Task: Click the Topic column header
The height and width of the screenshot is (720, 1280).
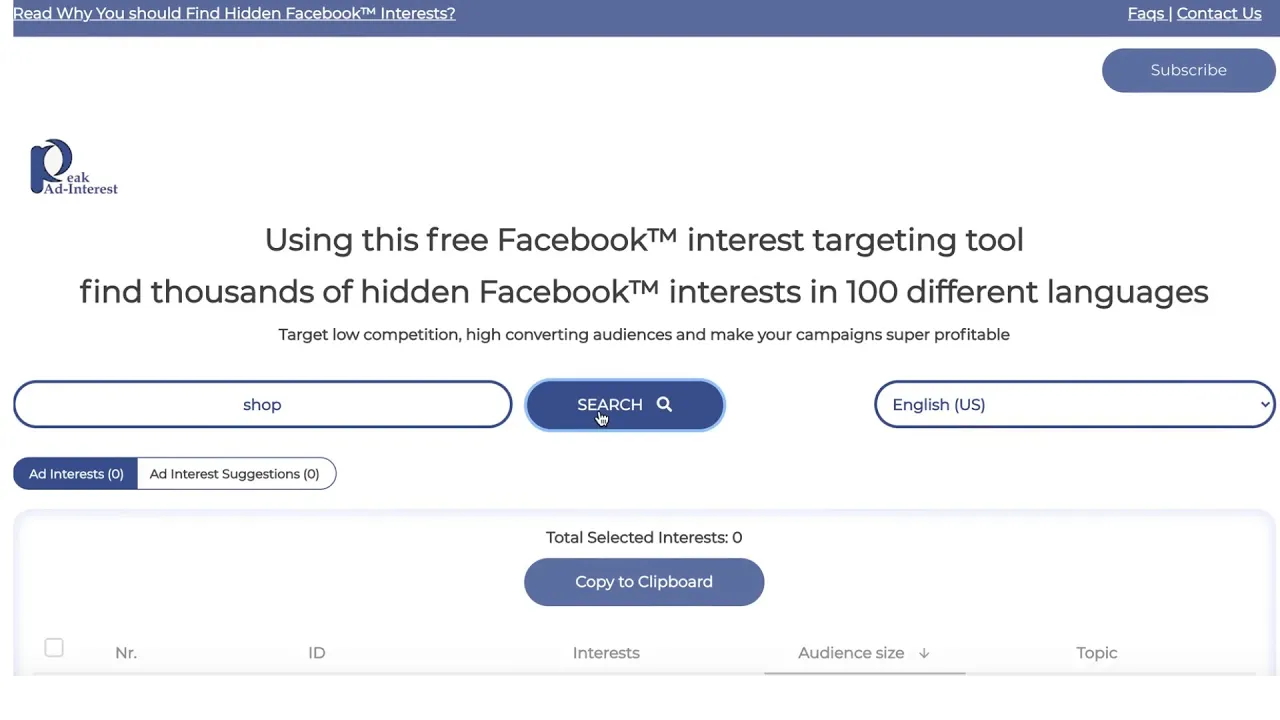Action: (x=1096, y=653)
